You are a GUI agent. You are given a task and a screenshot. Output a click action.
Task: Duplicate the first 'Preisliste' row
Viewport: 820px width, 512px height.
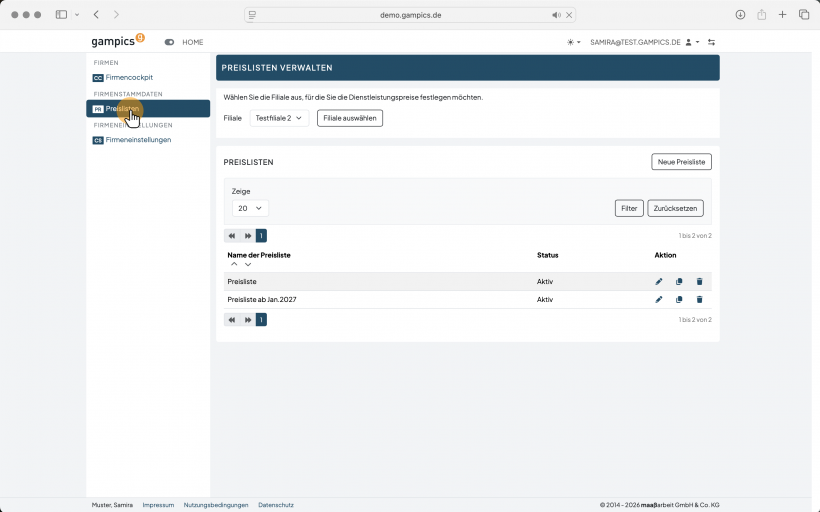[x=679, y=281]
